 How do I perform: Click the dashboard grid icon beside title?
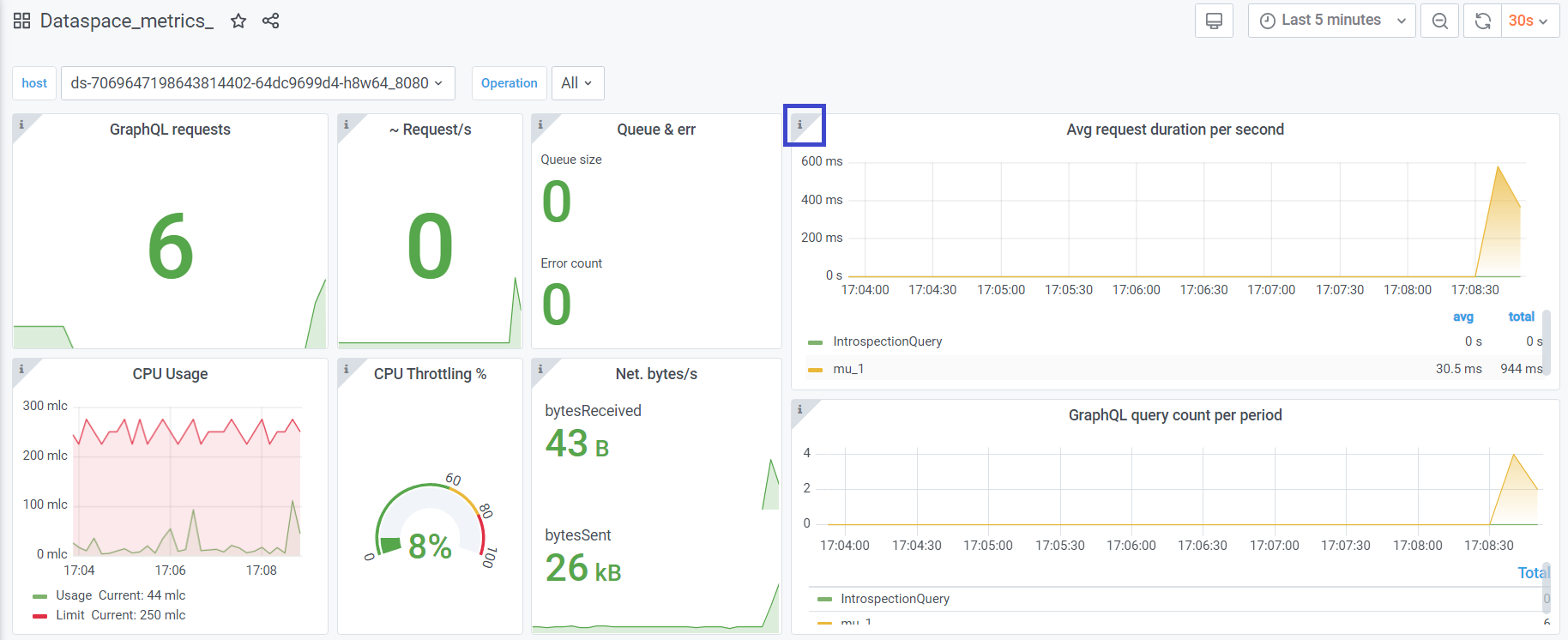coord(21,21)
